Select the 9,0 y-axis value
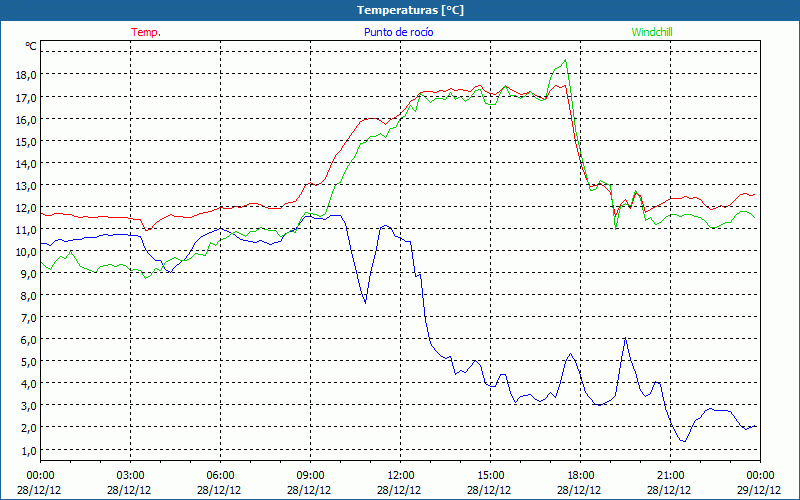Viewport: 800px width, 500px height. click(28, 273)
